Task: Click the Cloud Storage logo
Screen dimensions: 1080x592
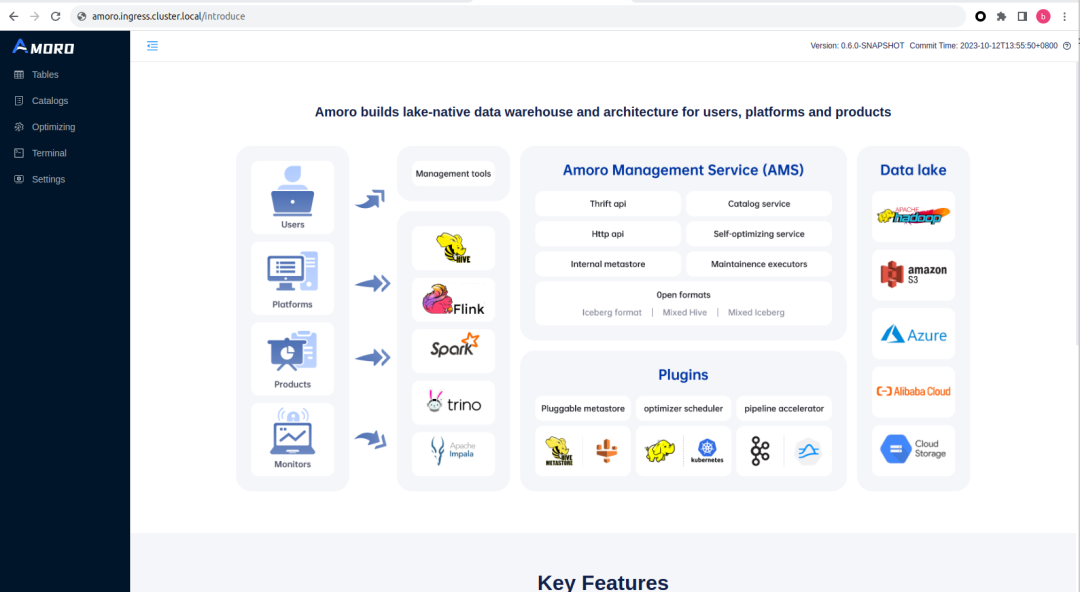Action: point(913,449)
